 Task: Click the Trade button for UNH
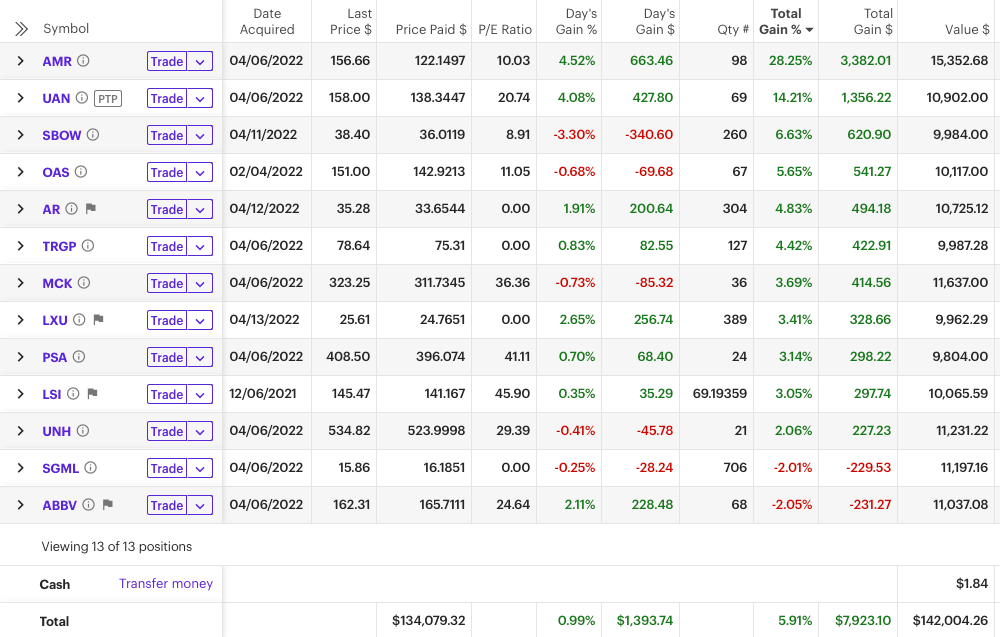click(x=167, y=431)
